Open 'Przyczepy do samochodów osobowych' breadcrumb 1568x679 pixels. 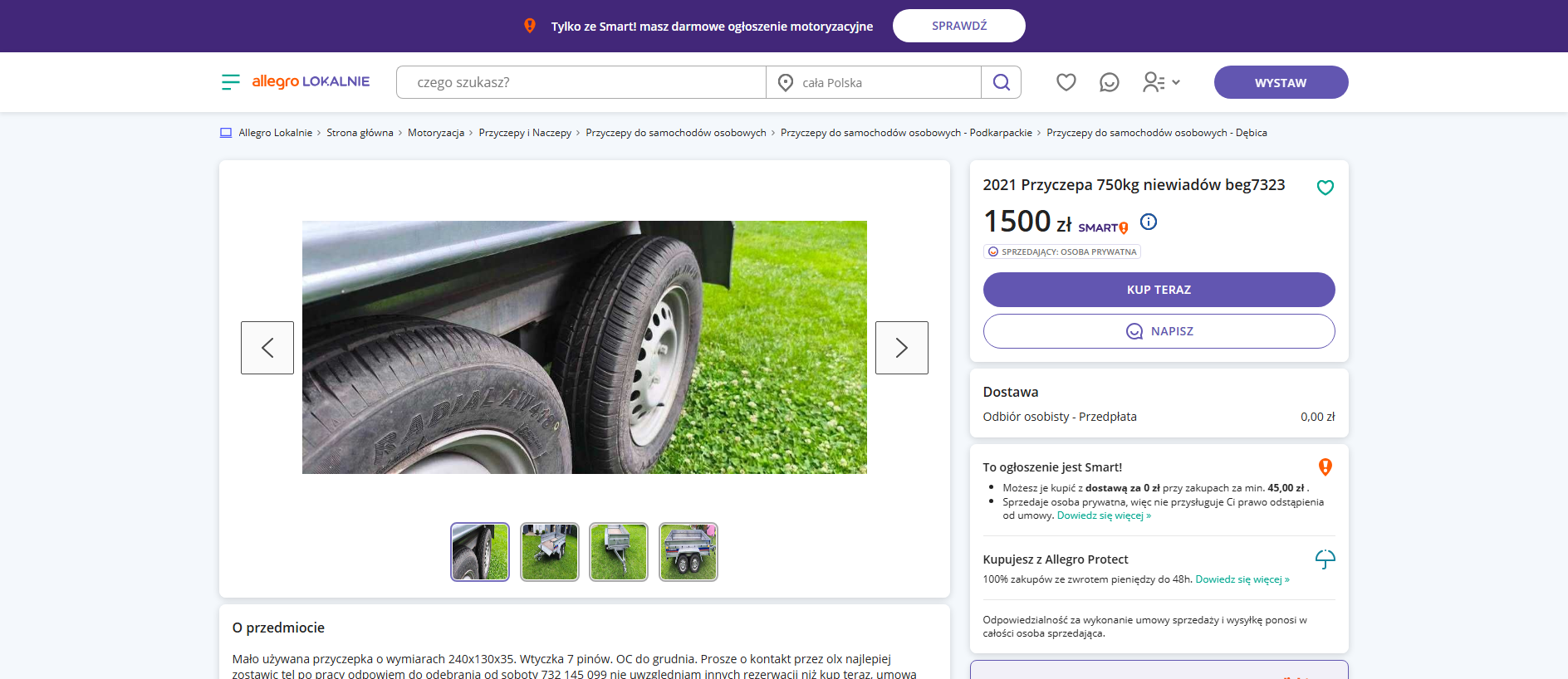coord(676,133)
